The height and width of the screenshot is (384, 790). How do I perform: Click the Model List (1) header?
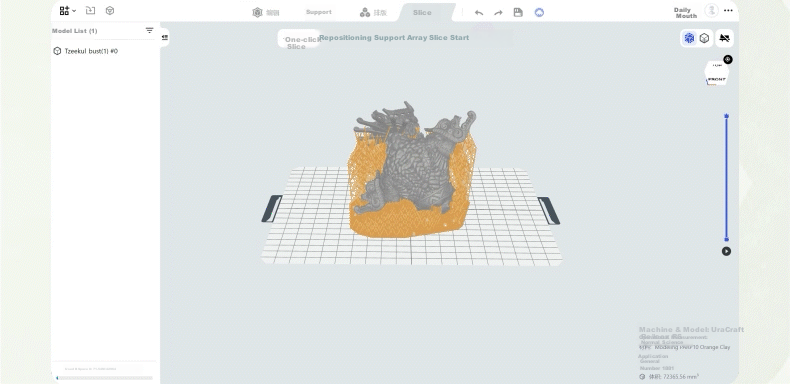(x=75, y=31)
